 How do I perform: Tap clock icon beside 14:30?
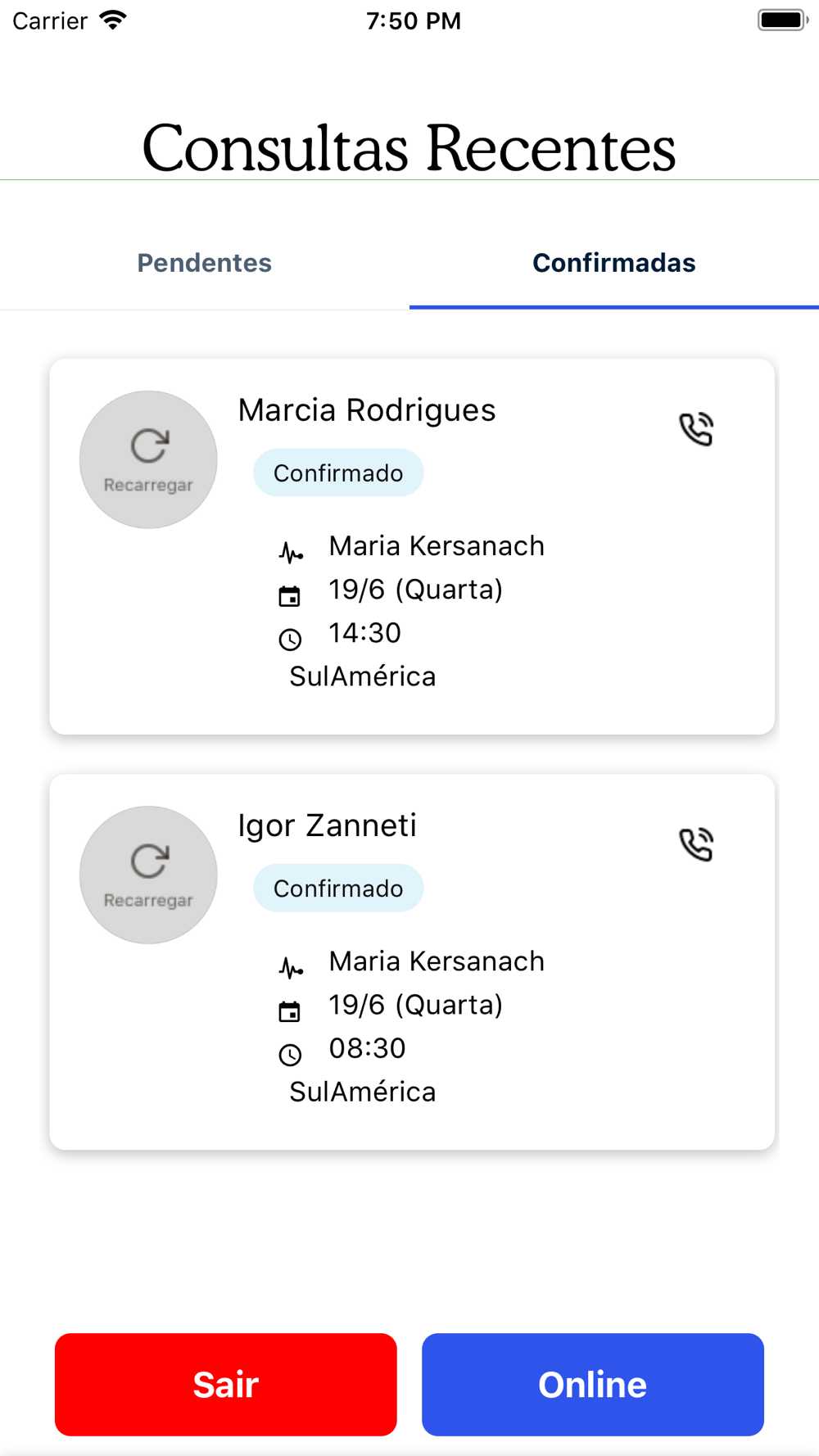pyautogui.click(x=290, y=640)
